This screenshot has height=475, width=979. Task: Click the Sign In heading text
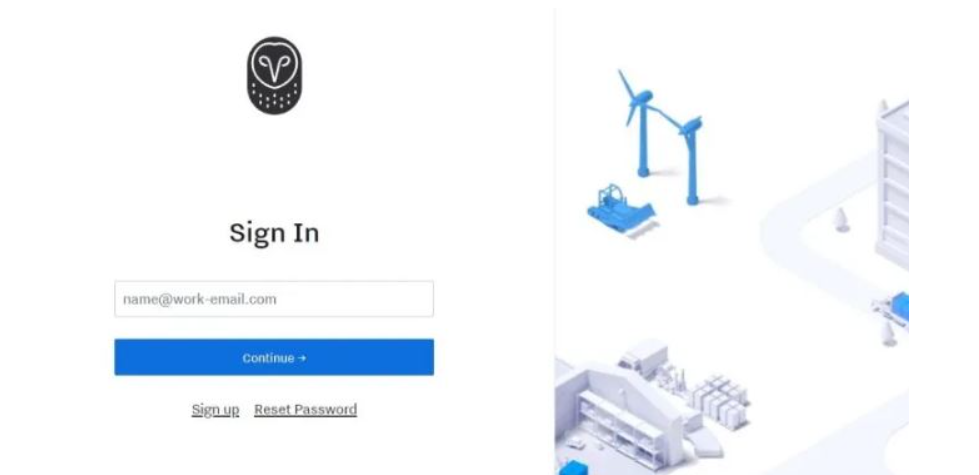click(274, 233)
